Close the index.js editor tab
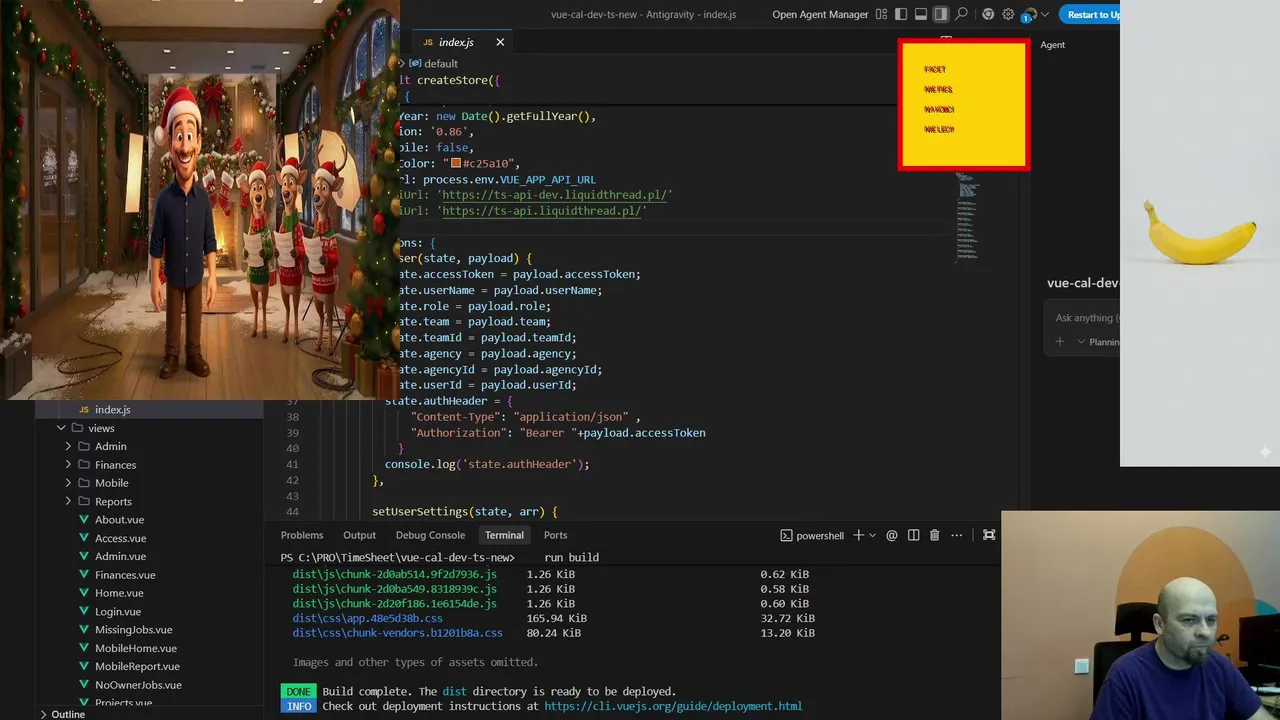Screen dimensions: 1280x720 click(x=500, y=42)
